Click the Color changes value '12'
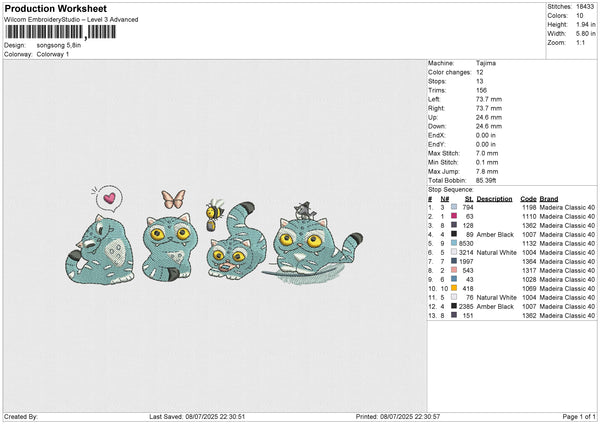This screenshot has width=600, height=424. pos(479,72)
